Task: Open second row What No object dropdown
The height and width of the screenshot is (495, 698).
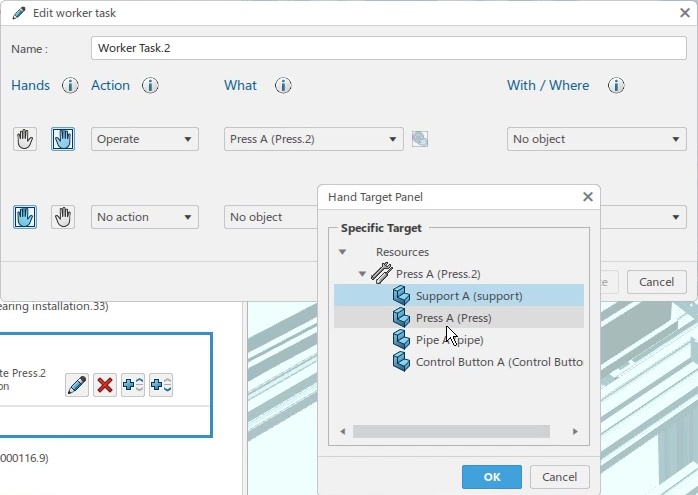Action: [271, 217]
